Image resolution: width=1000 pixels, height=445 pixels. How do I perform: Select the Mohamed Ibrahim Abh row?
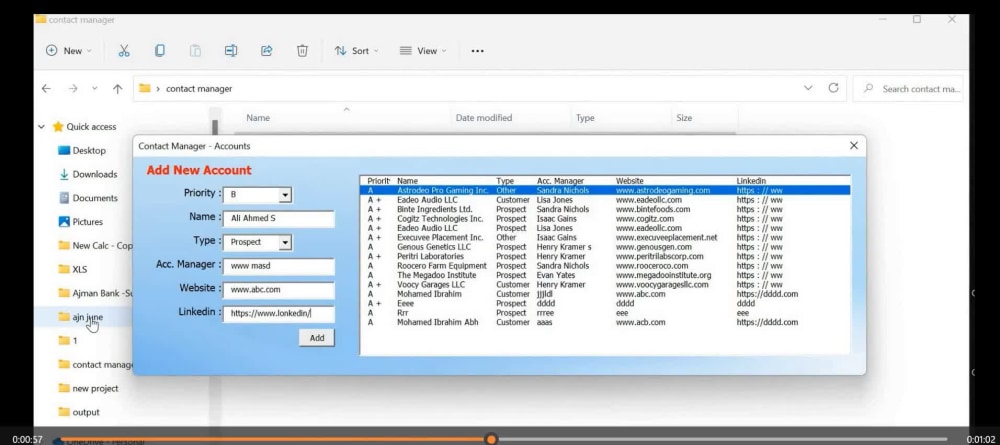click(605, 323)
